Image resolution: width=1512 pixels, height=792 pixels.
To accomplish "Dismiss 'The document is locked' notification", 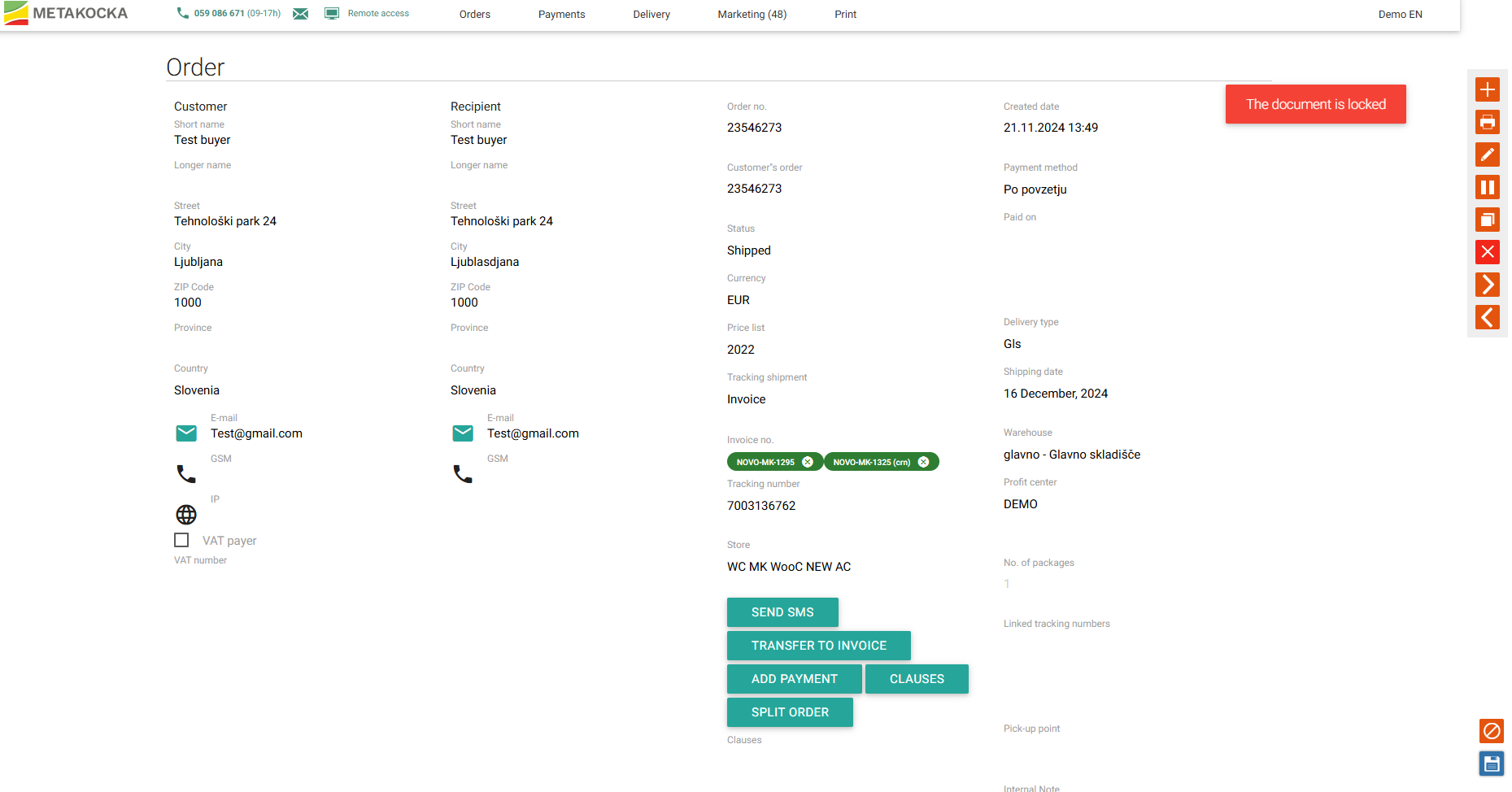I will coord(1315,104).
